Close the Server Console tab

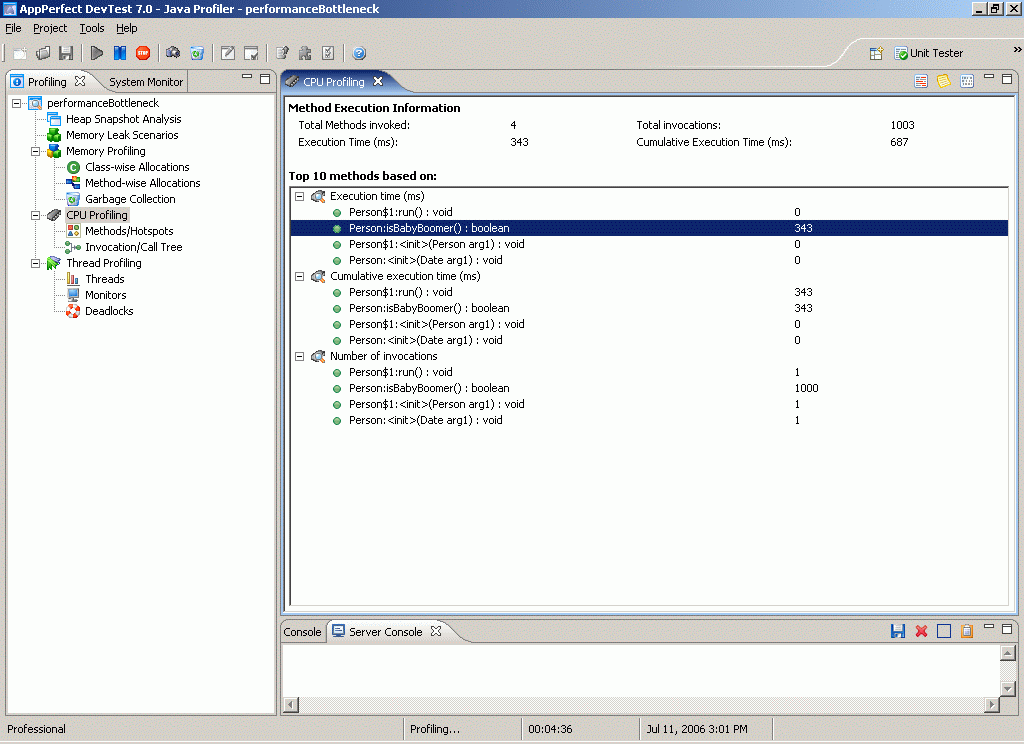point(436,631)
